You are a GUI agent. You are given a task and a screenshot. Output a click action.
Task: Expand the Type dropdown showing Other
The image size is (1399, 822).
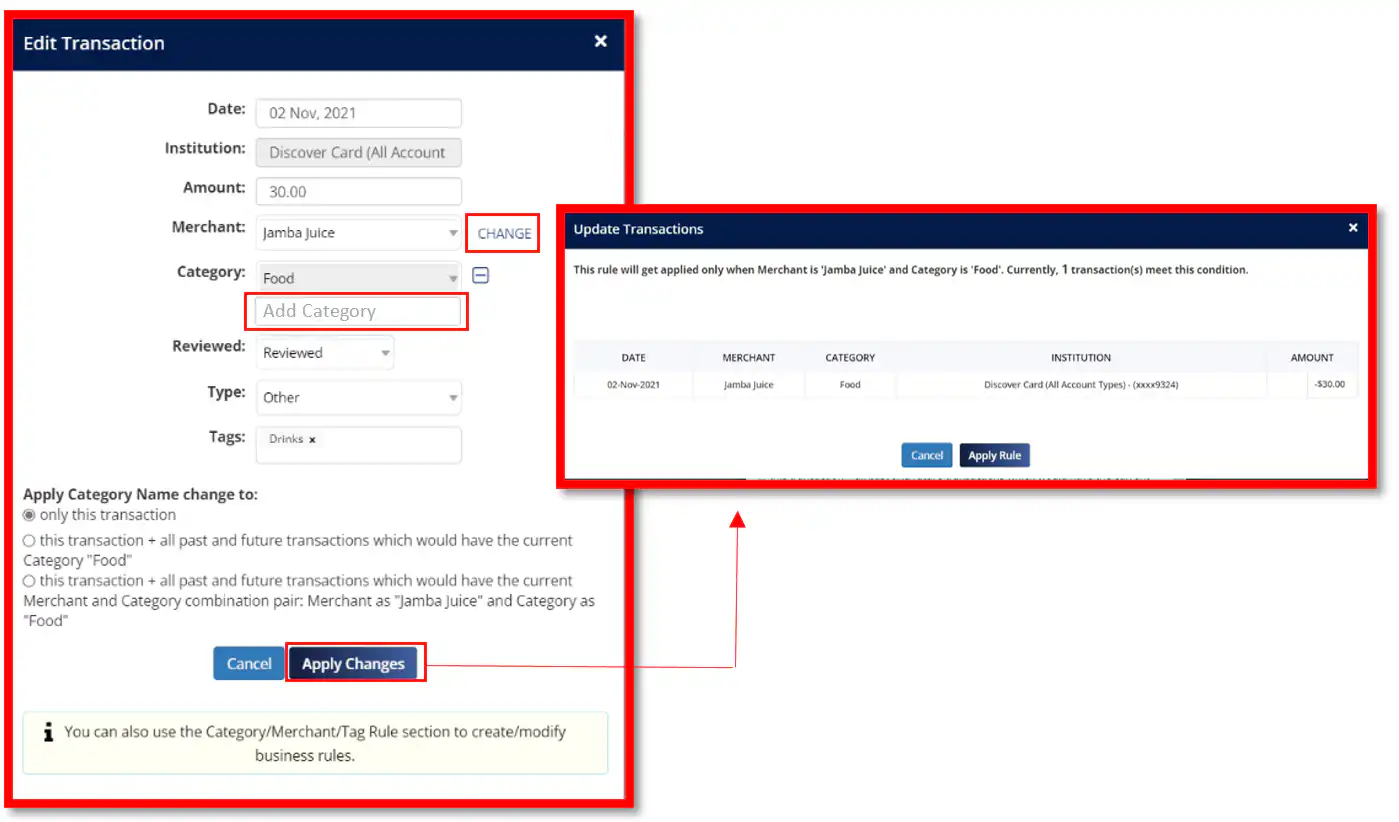coord(358,397)
